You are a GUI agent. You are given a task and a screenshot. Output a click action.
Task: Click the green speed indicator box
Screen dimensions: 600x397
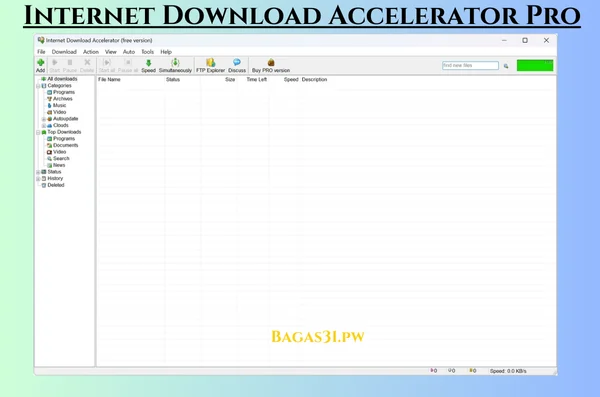[x=535, y=65]
